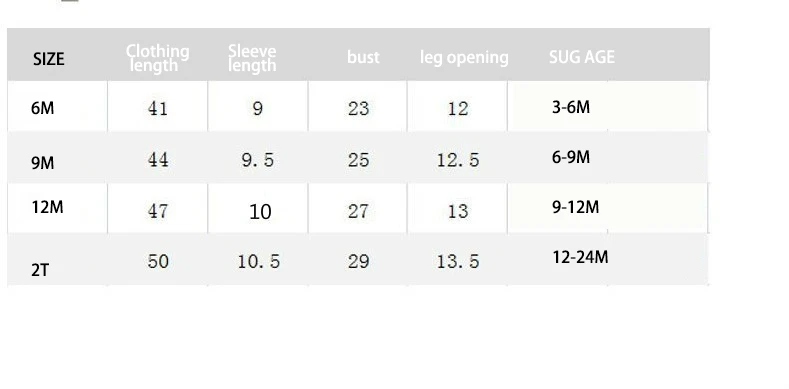Click the 6M size row label
This screenshot has height=389, width=789.
tap(43, 108)
